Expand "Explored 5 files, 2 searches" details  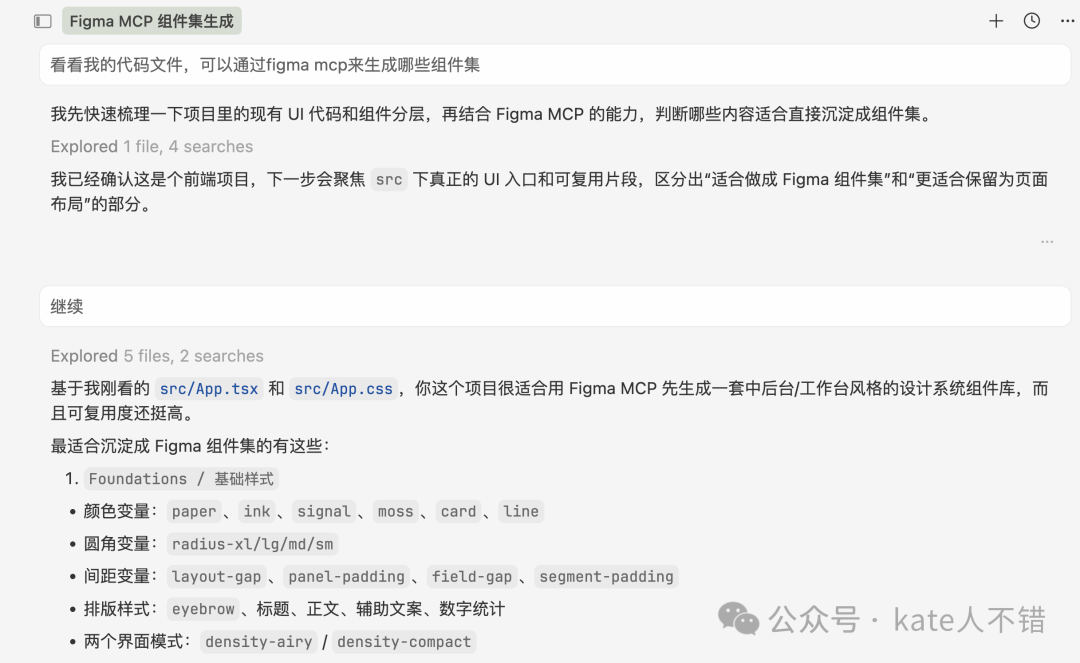(157, 356)
